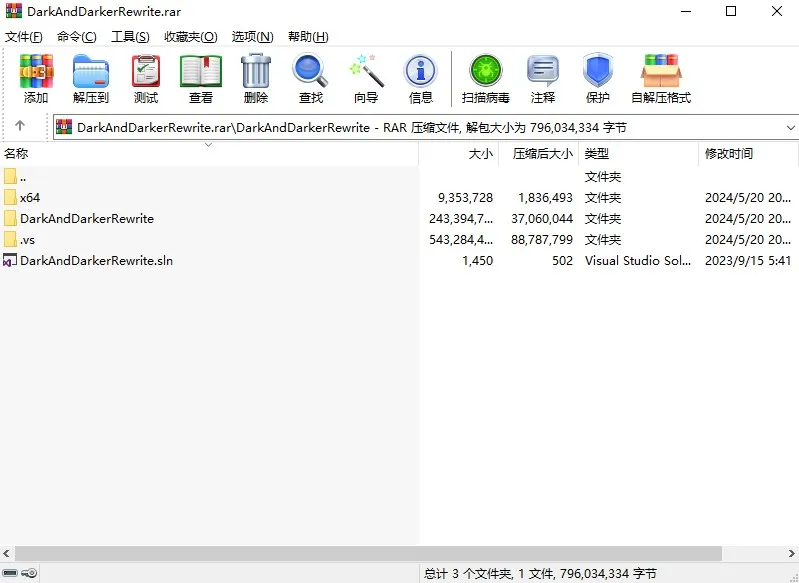Click the x64 folder icon

[10, 197]
